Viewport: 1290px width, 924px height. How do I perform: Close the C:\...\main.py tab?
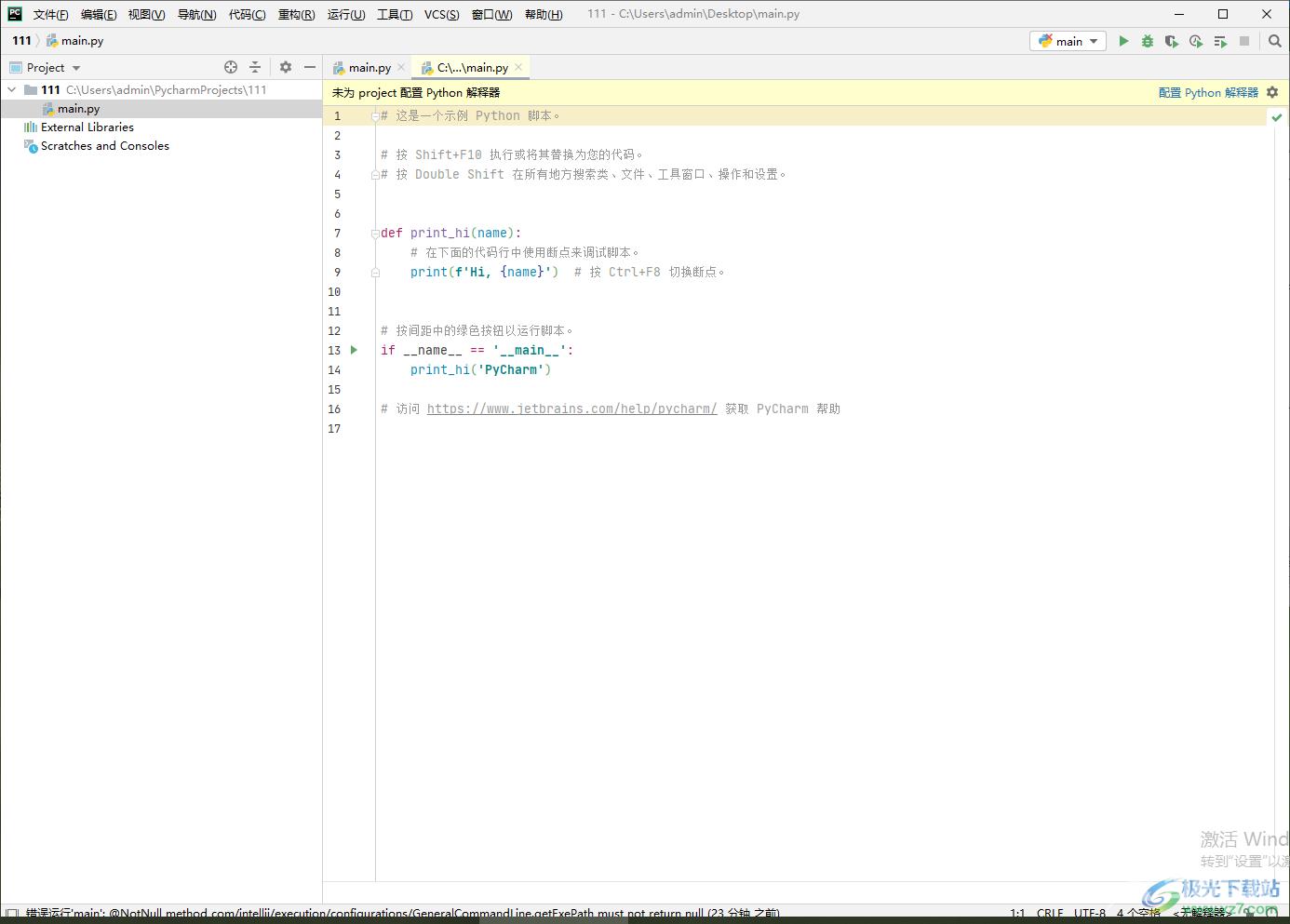518,67
